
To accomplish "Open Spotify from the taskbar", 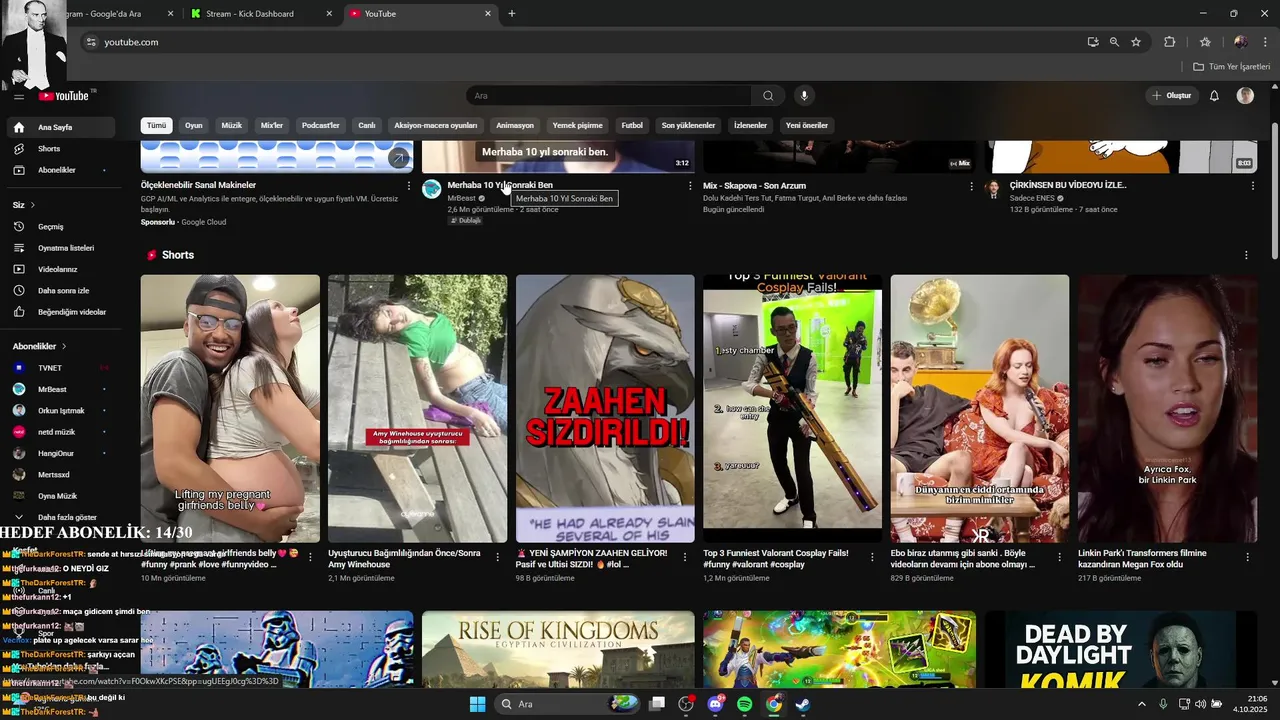I will pos(745,704).
